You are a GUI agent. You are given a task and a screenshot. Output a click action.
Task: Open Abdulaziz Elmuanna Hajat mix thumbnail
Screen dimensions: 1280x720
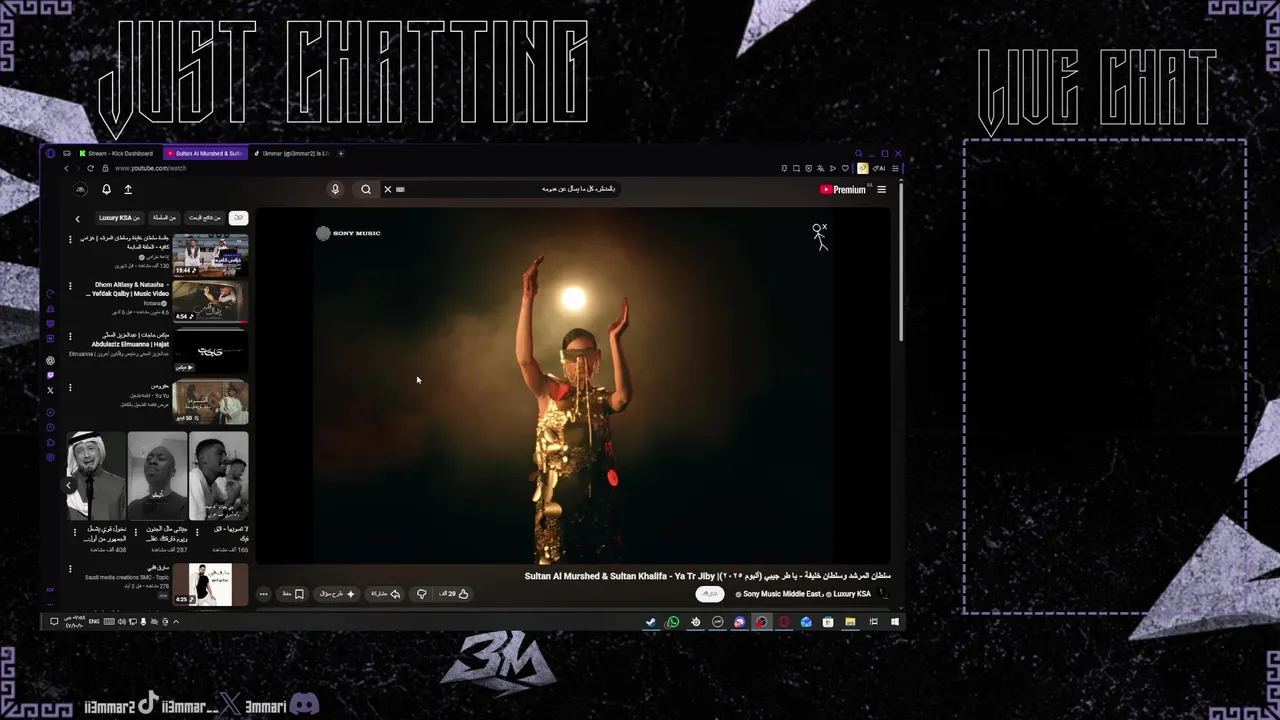click(210, 351)
